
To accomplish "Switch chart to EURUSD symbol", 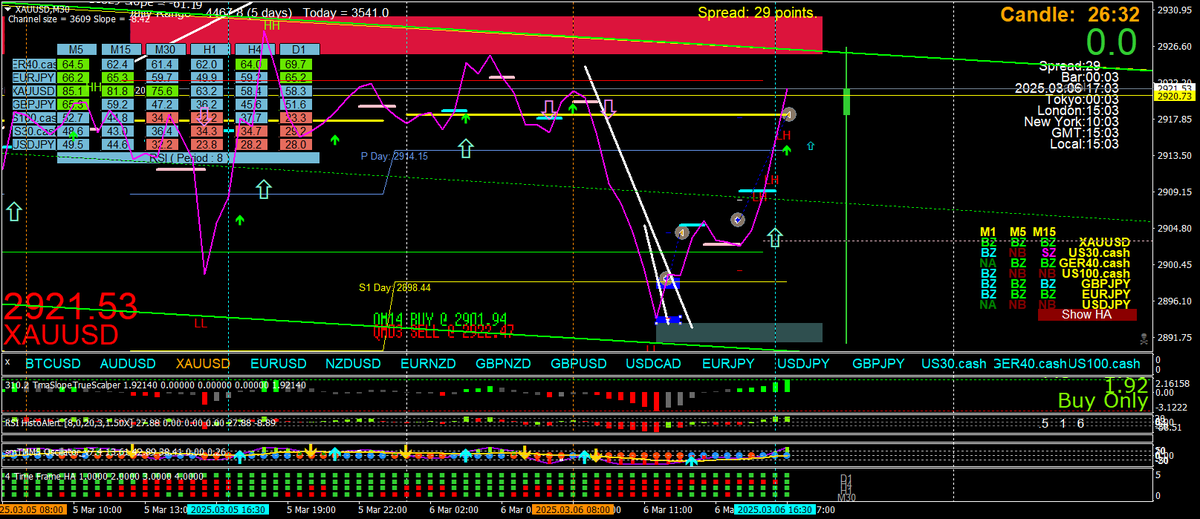I will point(277,364).
